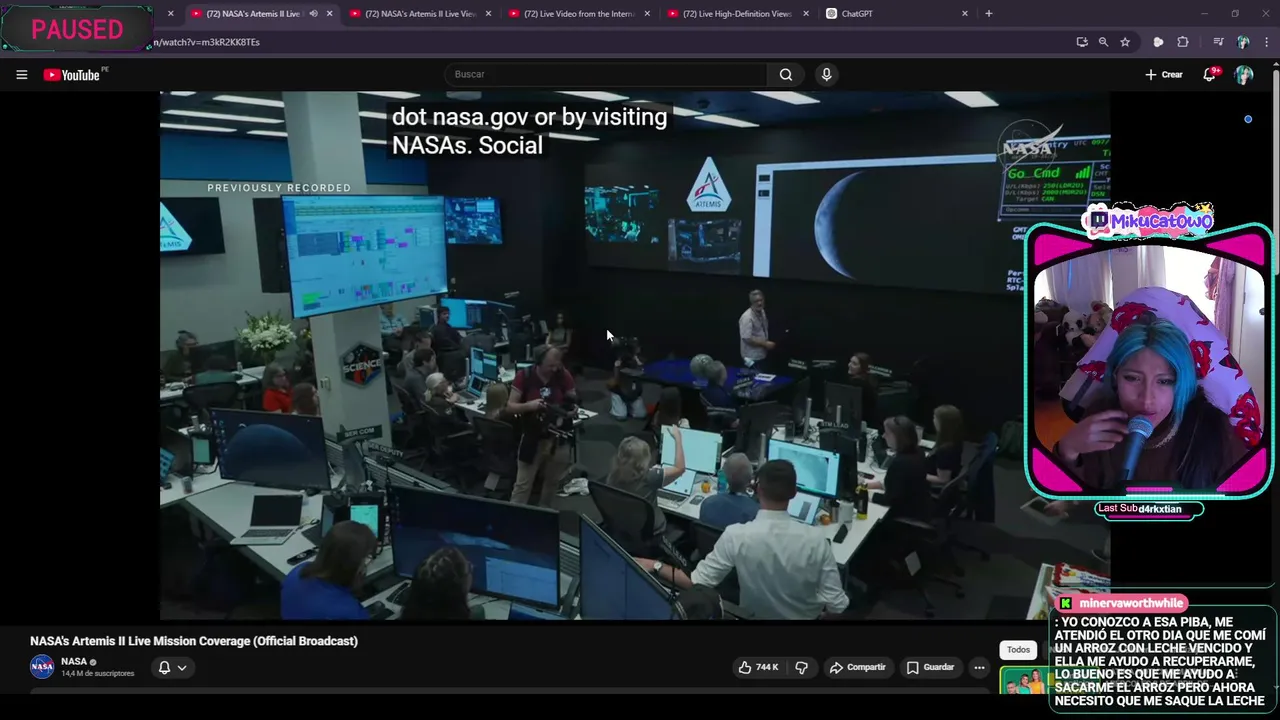1280x720 pixels.
Task: Open the notifications bell with 9+ badge
Action: [1209, 75]
